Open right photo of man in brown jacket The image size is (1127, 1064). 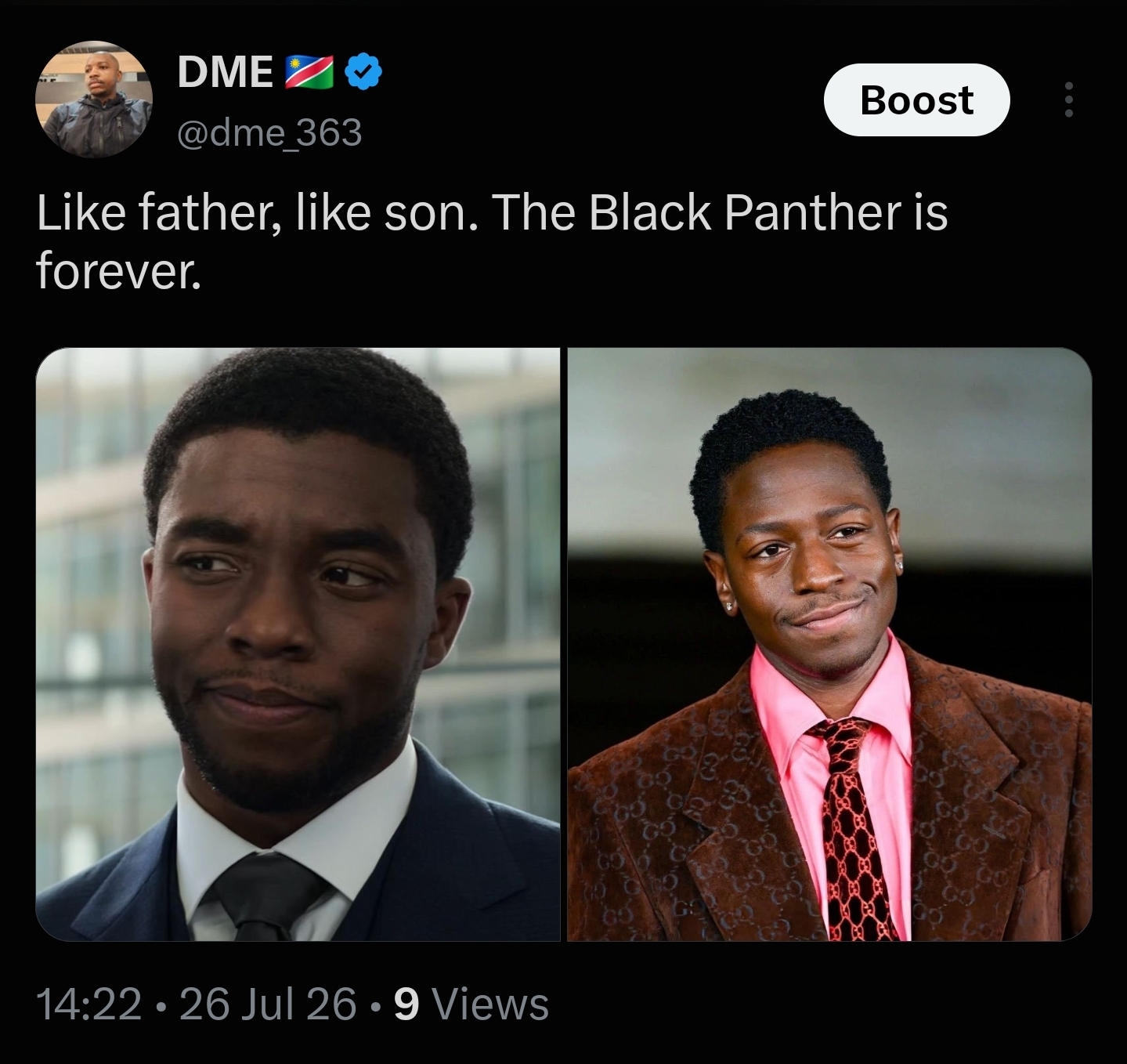pyautogui.click(x=829, y=644)
